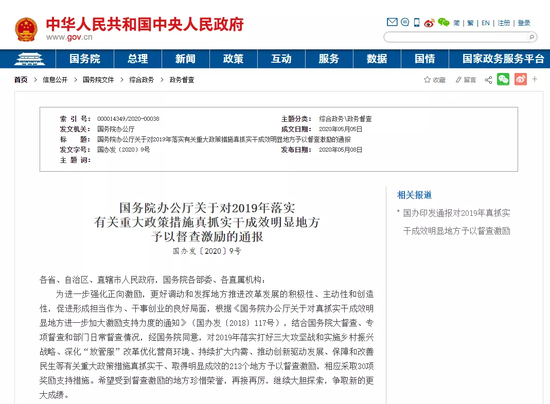The height and width of the screenshot is (404, 550).
Task: Click index number 000014349/2020-00038
Action: [x=128, y=119]
